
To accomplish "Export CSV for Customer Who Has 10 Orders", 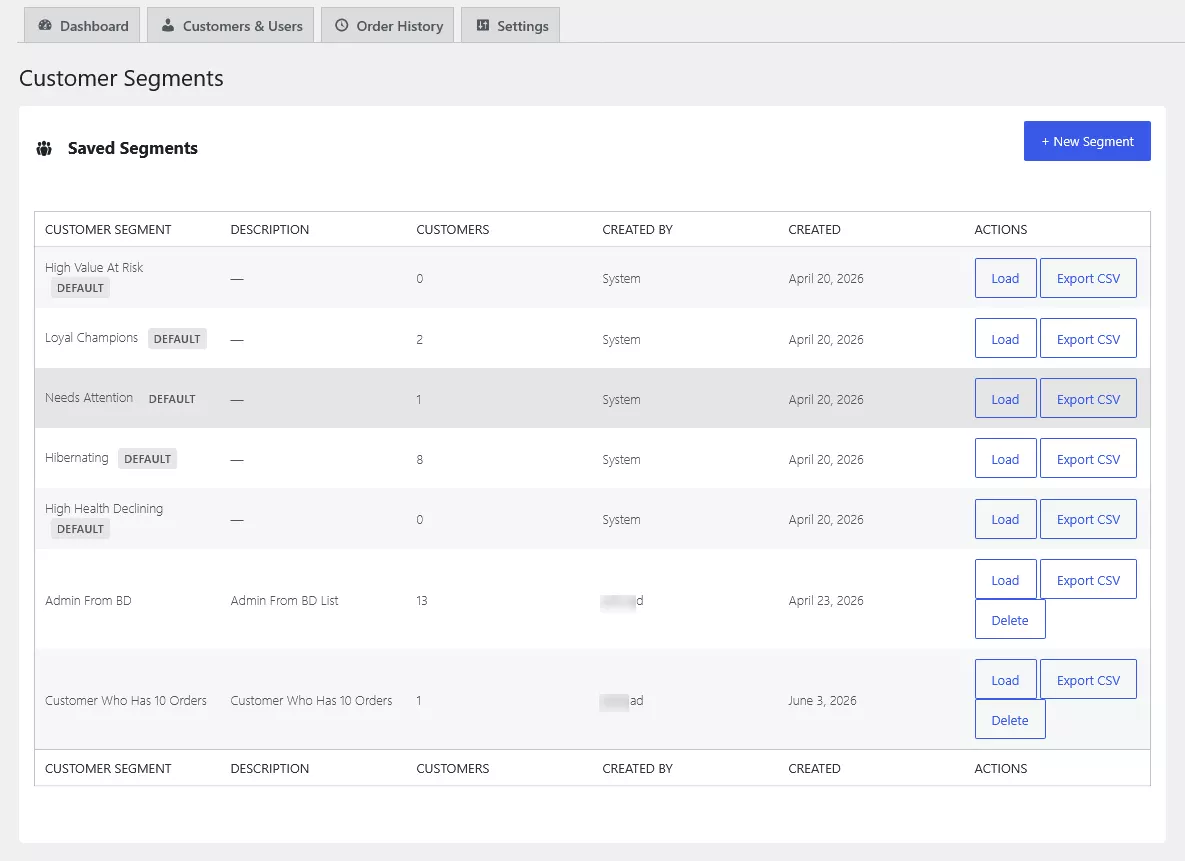I will click(1088, 680).
